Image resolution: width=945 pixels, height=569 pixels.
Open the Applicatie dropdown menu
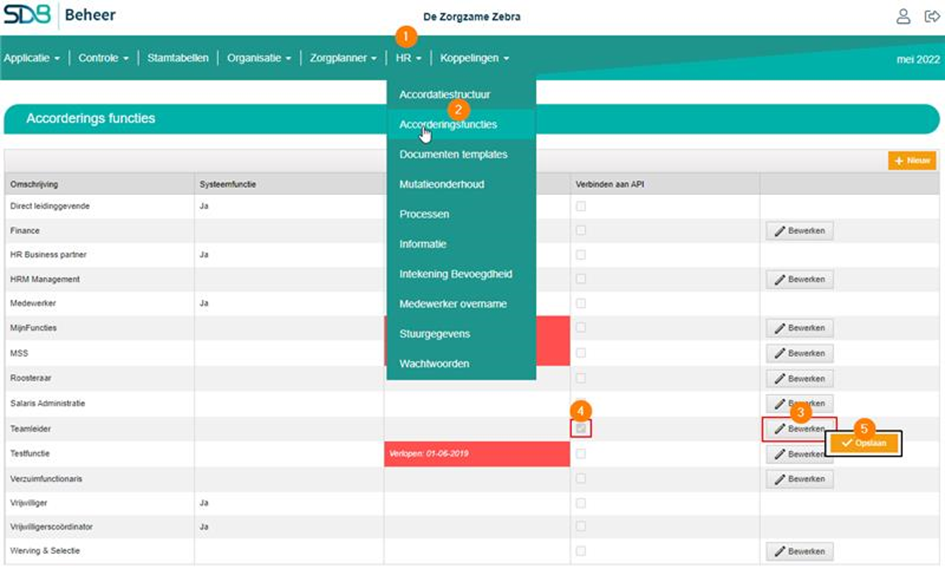[x=32, y=58]
